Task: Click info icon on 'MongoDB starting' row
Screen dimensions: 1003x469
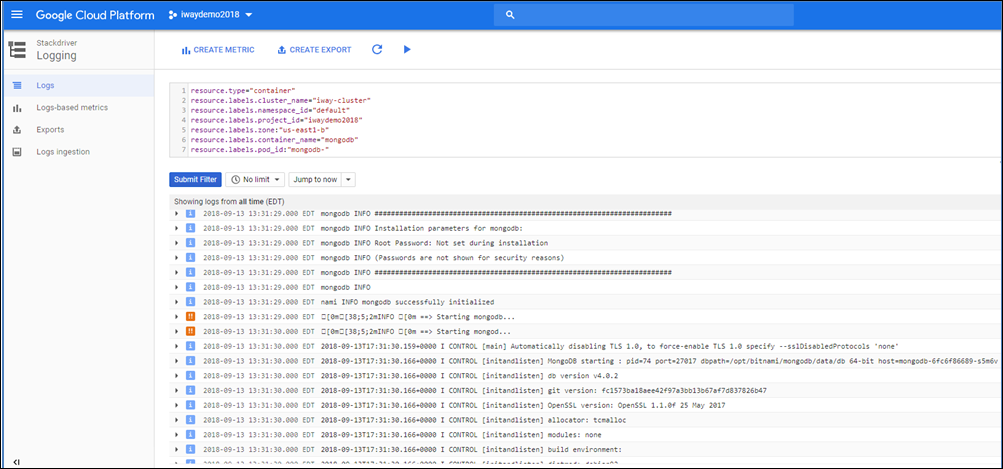Action: [x=190, y=361]
